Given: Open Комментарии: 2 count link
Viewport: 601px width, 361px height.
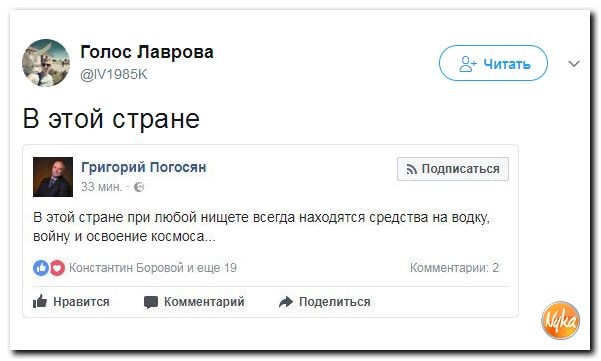Looking at the screenshot, I should (x=454, y=267).
